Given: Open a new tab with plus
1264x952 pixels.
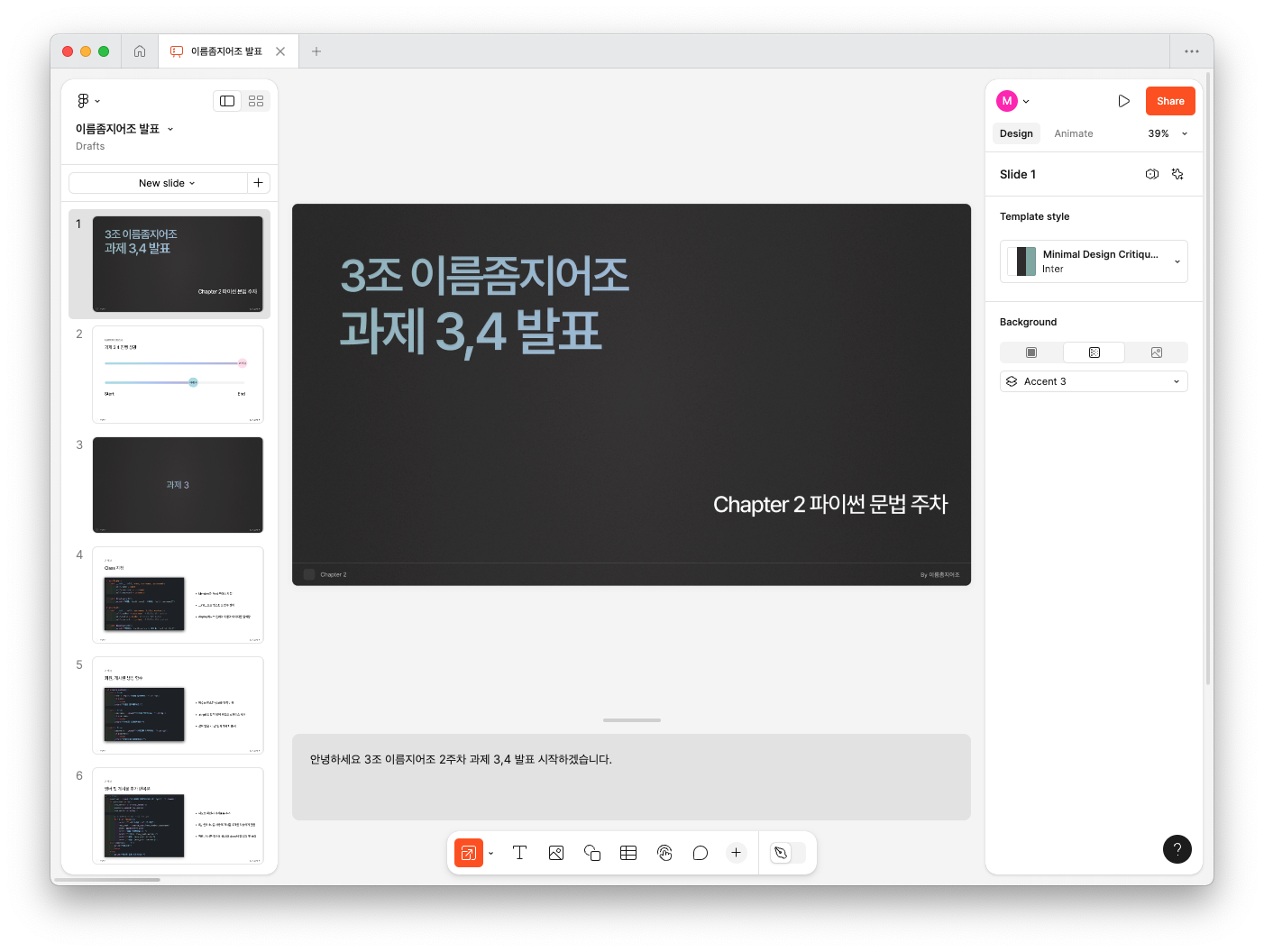Looking at the screenshot, I should (316, 51).
